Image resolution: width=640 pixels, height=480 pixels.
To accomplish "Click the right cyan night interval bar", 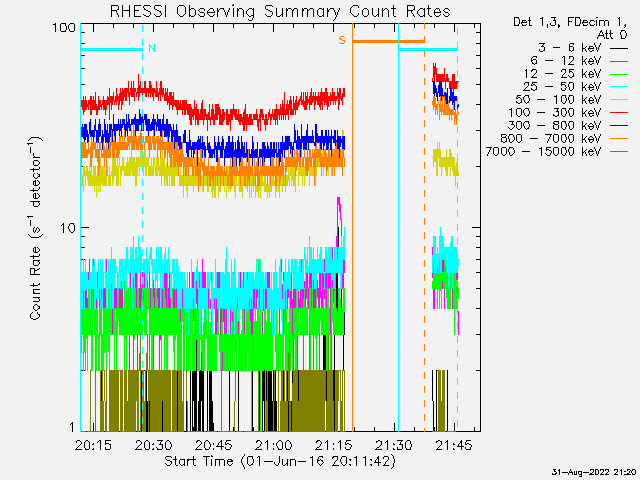I will click(428, 50).
